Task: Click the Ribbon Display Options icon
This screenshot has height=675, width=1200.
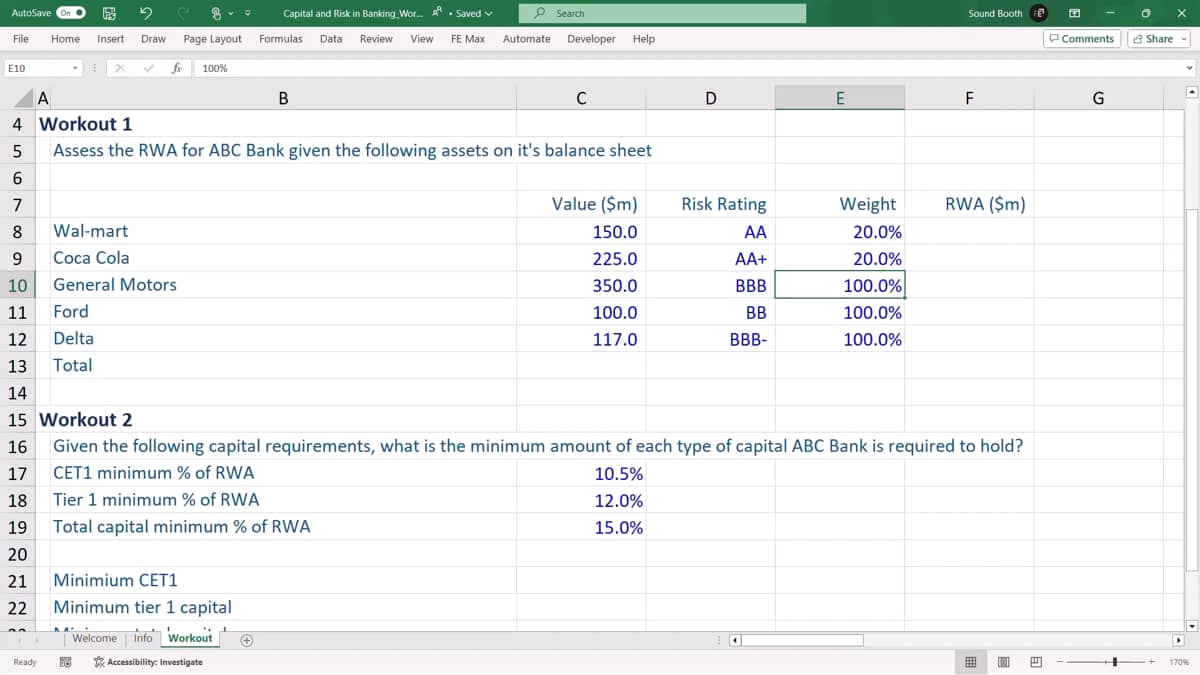Action: [x=1074, y=13]
